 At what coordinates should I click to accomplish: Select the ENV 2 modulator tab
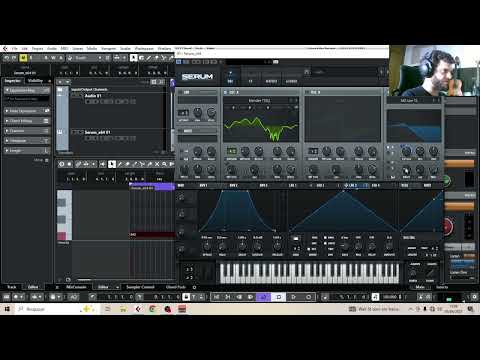click(233, 185)
